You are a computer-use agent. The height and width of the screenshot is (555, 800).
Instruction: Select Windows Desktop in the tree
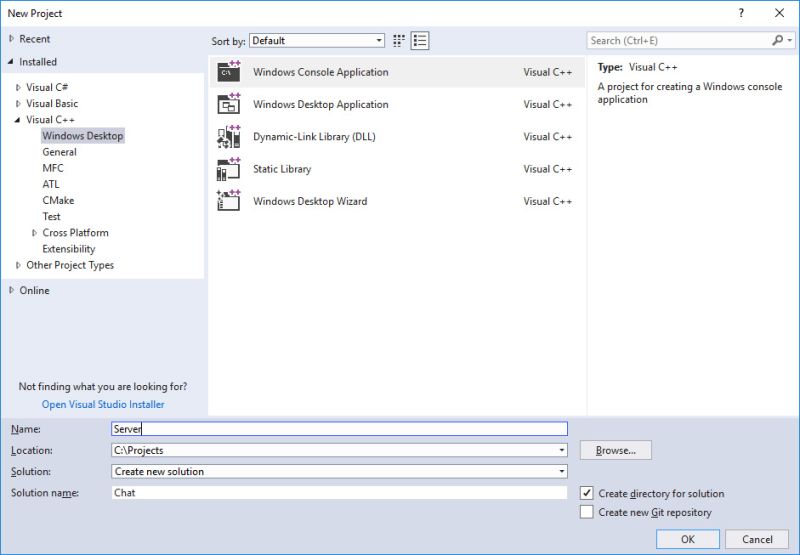(83, 136)
